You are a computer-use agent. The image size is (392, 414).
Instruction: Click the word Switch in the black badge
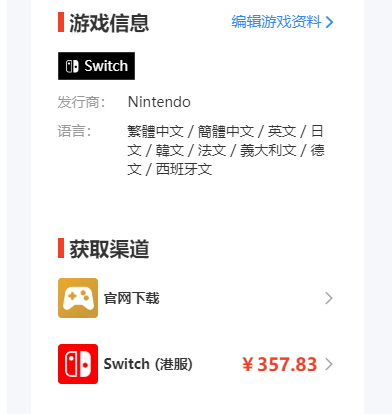106,66
